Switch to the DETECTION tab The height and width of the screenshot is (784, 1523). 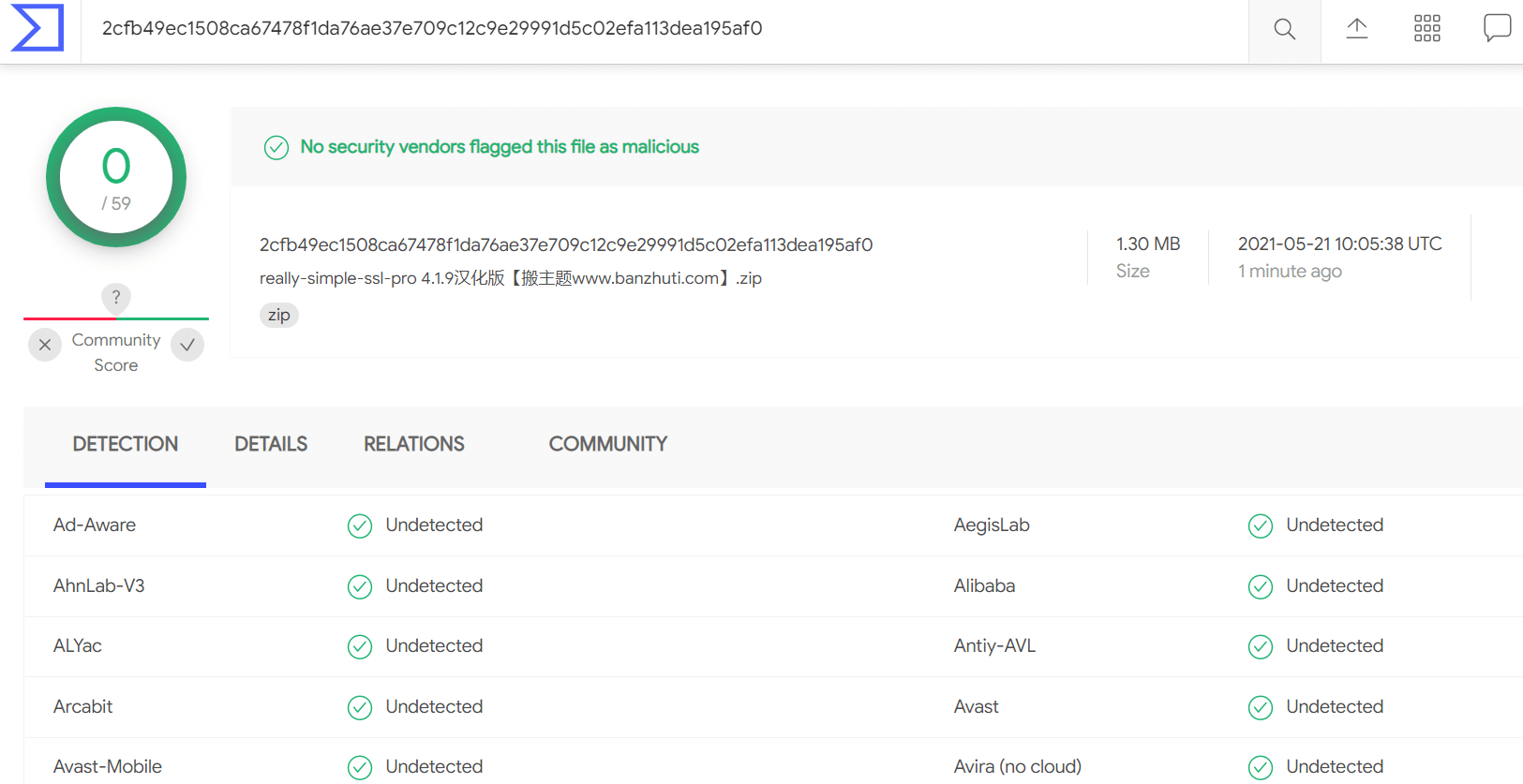126,444
